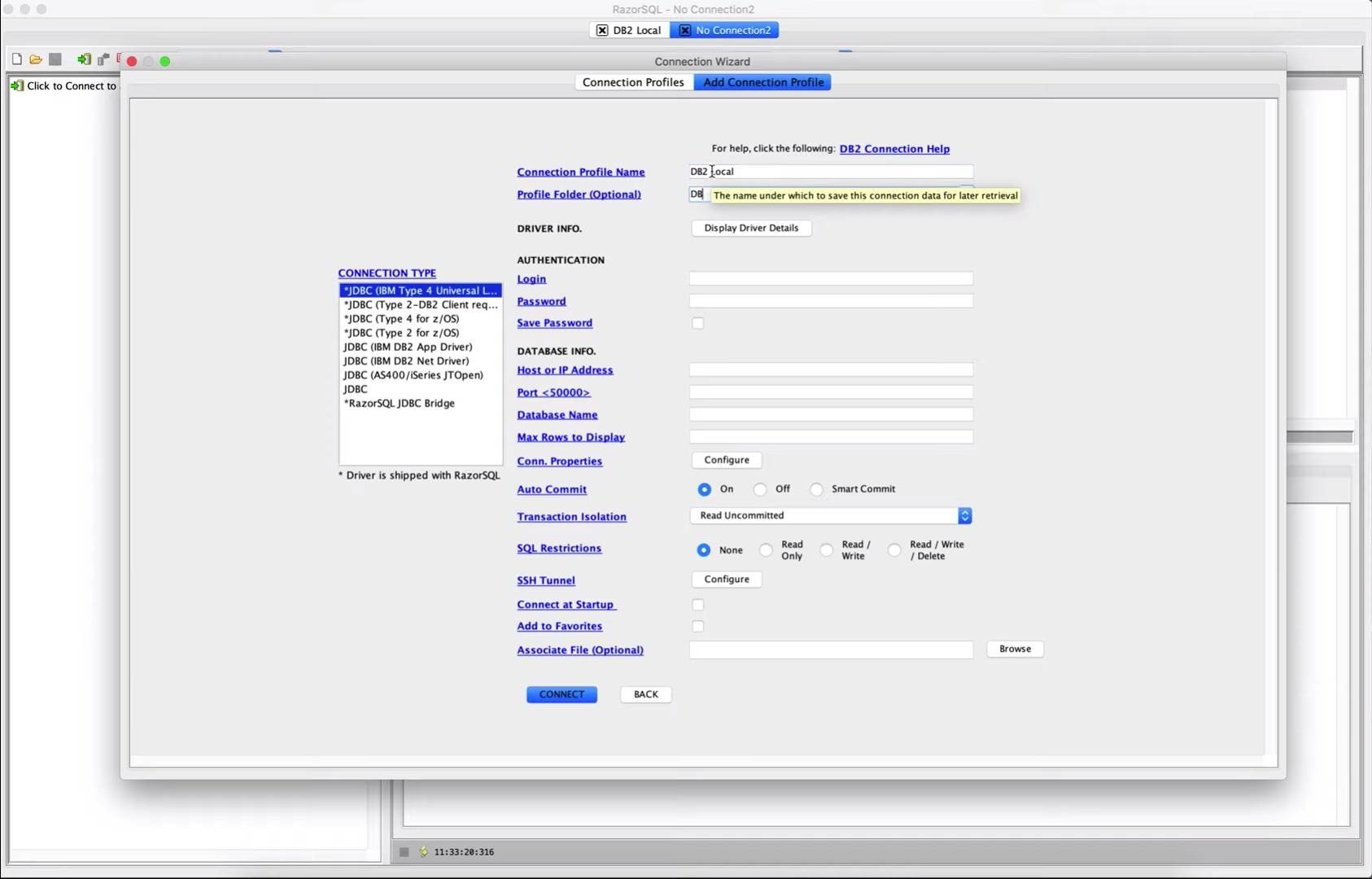Viewport: 1372px width, 879px height.
Task: Click the gray stop square in status bar
Action: pyautogui.click(x=404, y=852)
